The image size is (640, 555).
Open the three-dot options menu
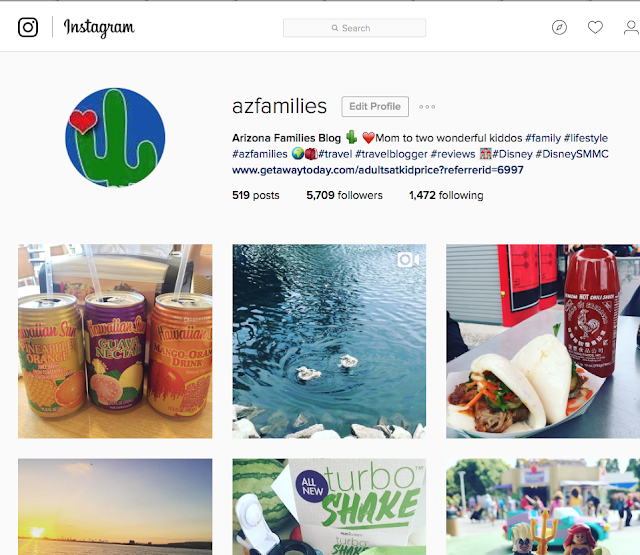tap(427, 107)
